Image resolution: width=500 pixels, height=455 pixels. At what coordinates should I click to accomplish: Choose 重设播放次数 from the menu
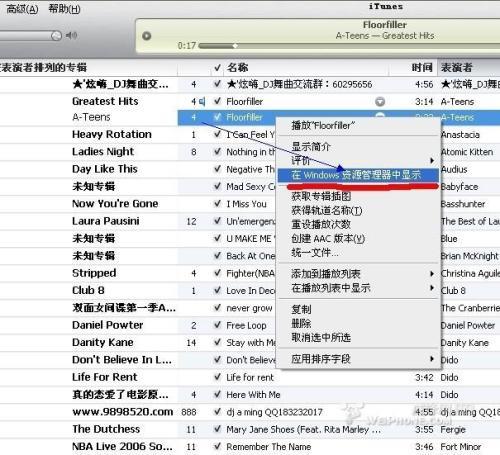pyautogui.click(x=358, y=224)
